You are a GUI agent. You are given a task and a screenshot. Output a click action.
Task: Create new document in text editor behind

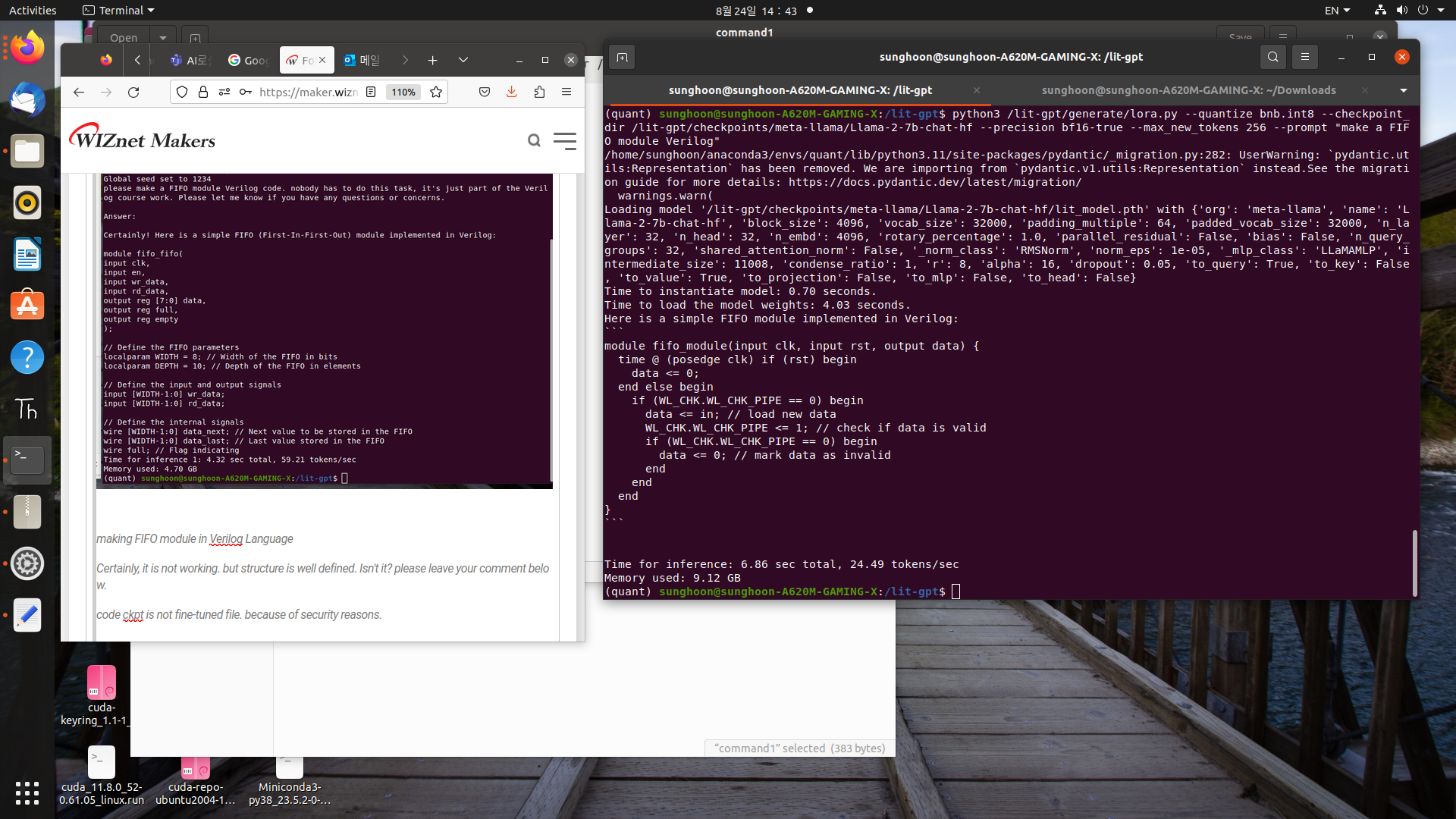[195, 37]
